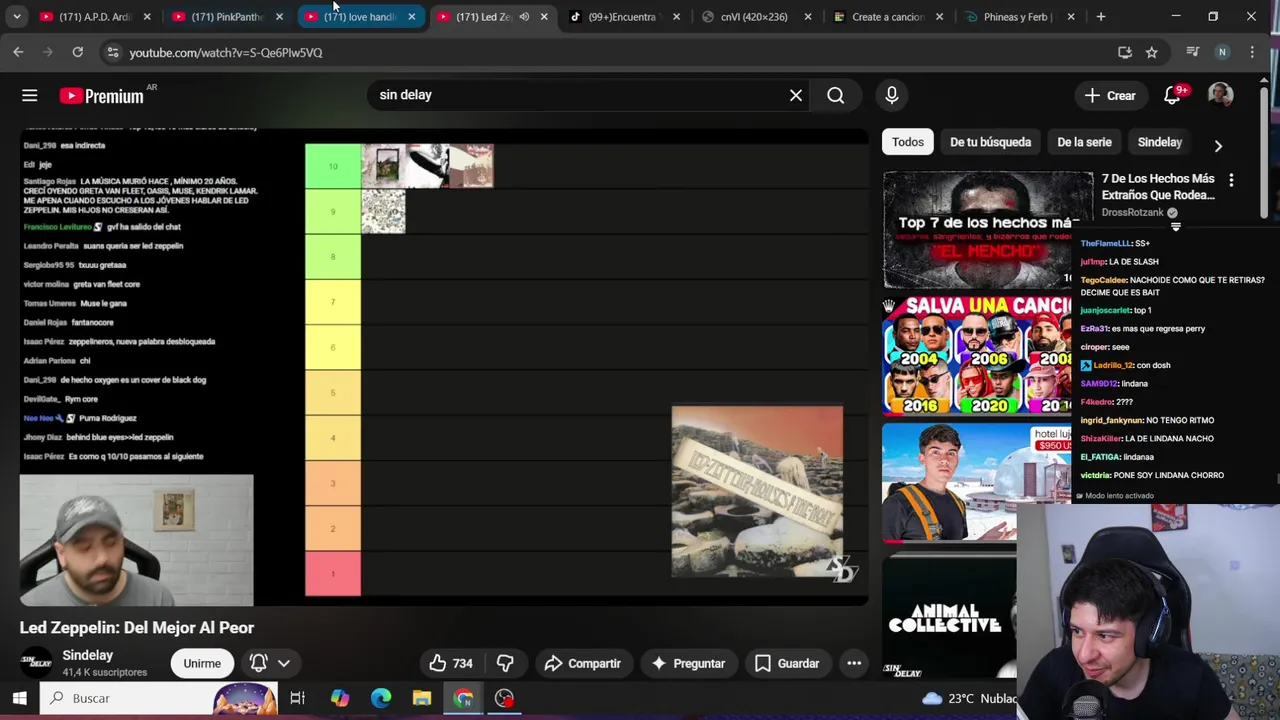
Task: View site information icon in address bar
Action: pos(113,52)
